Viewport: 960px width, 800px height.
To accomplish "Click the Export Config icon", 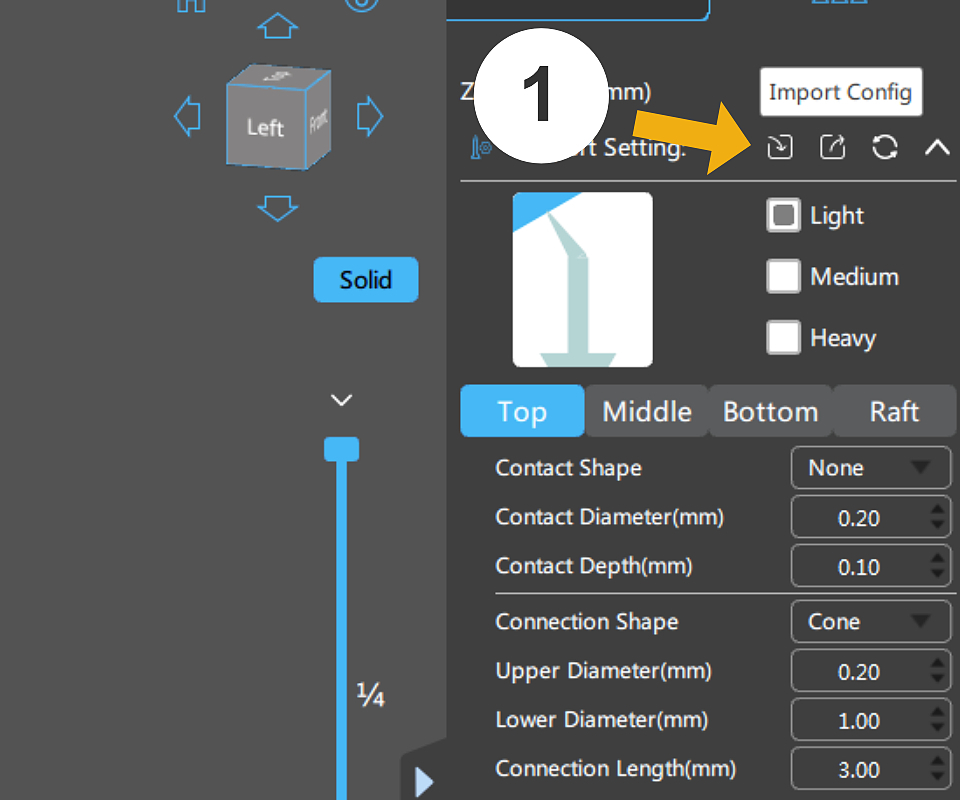I will [832, 148].
